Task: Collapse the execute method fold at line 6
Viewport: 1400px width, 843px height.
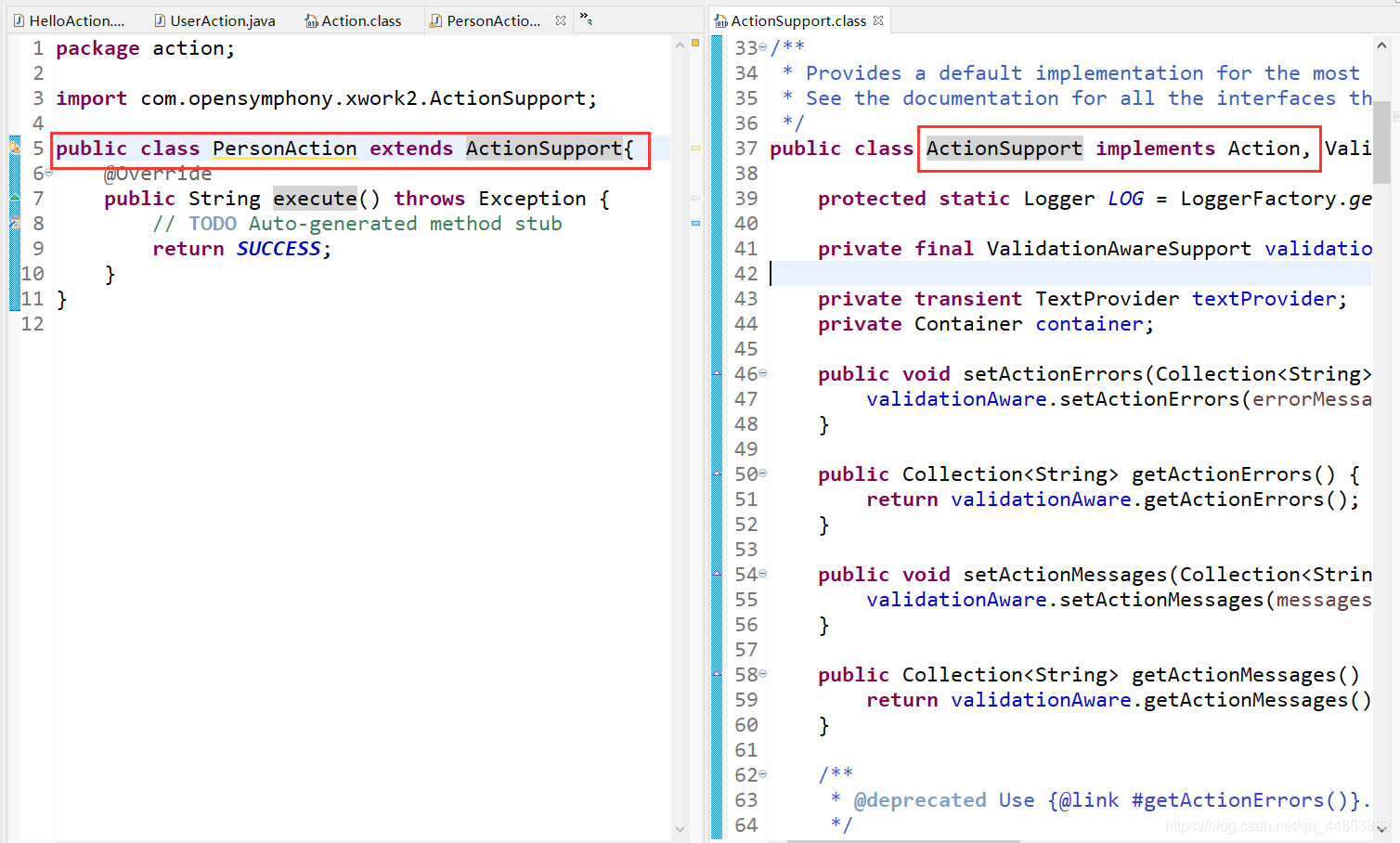Action: click(x=49, y=173)
